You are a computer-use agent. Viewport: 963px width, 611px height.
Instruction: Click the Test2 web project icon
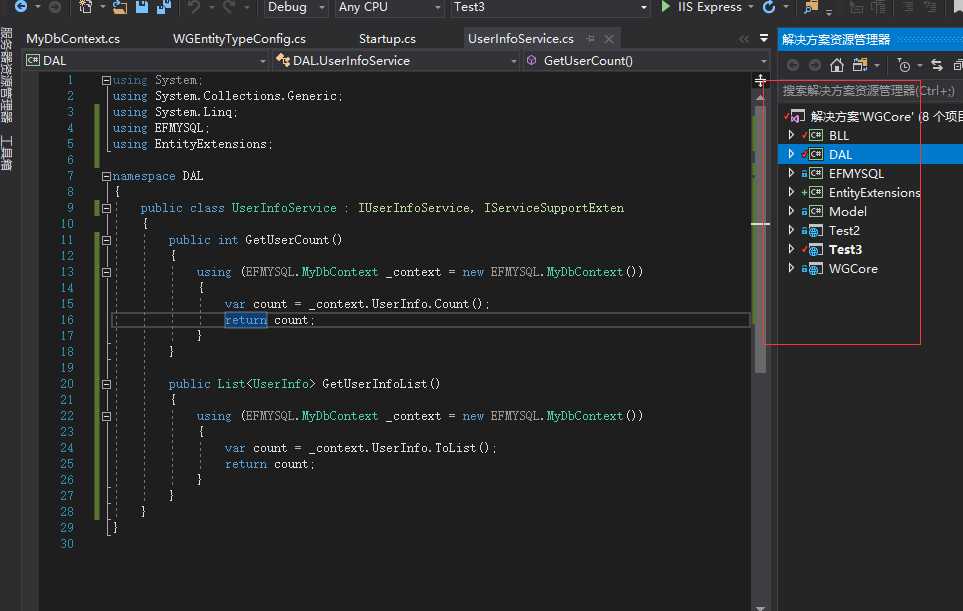[x=816, y=231]
